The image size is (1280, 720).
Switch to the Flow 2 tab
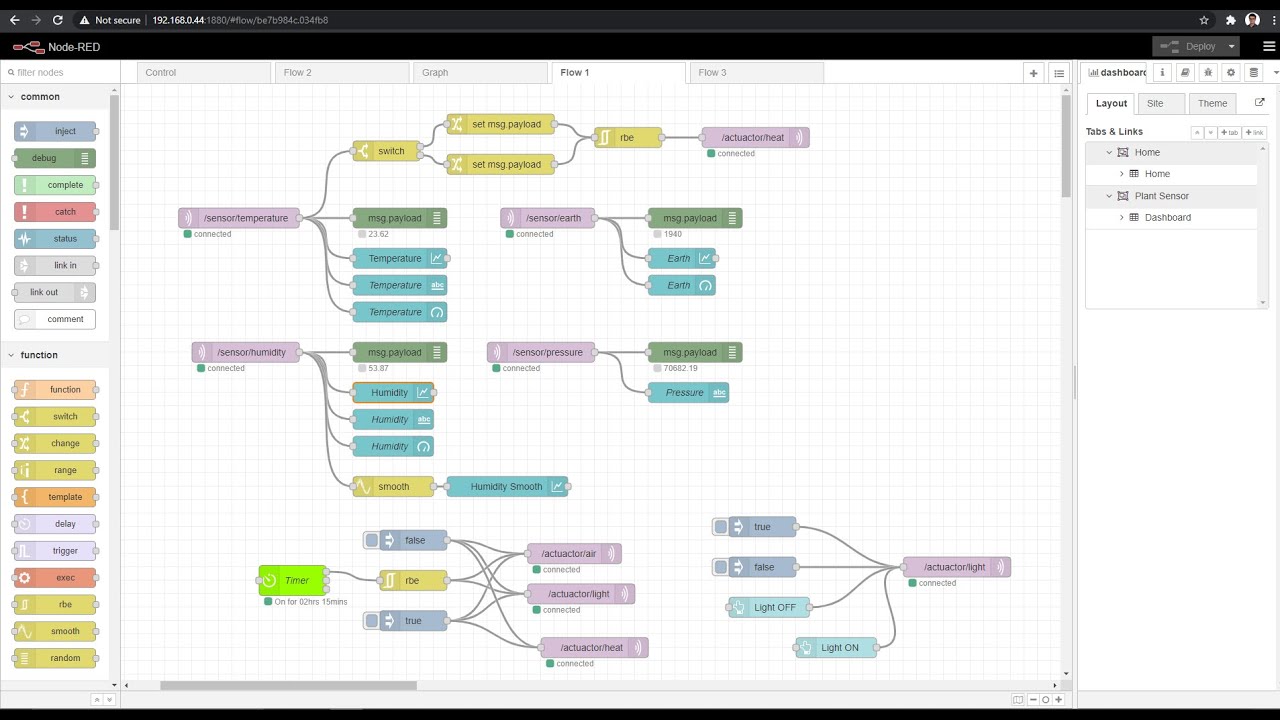pyautogui.click(x=342, y=72)
